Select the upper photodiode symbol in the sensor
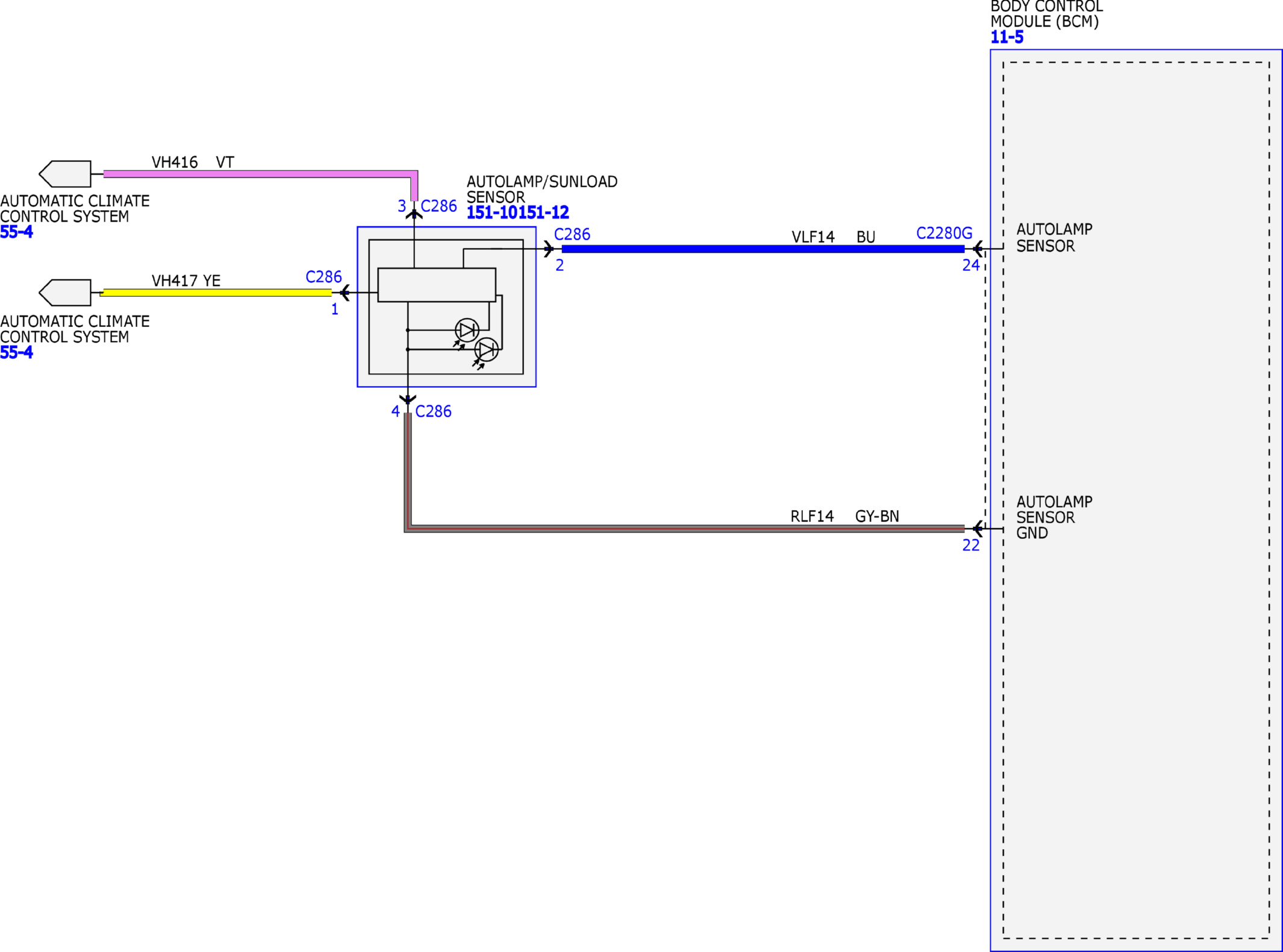1283x952 pixels. click(467, 330)
